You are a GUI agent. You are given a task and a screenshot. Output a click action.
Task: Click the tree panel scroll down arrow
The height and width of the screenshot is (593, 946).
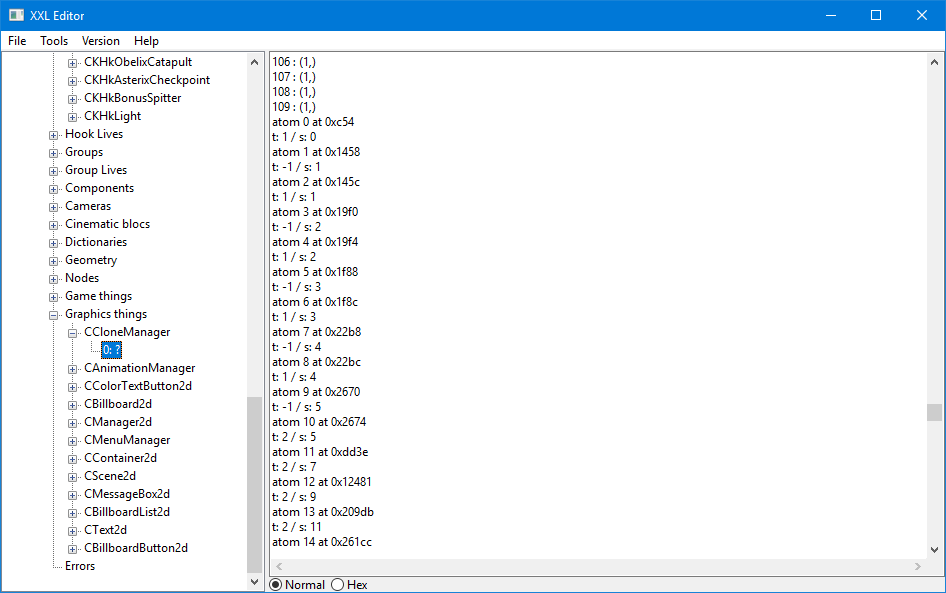255,582
